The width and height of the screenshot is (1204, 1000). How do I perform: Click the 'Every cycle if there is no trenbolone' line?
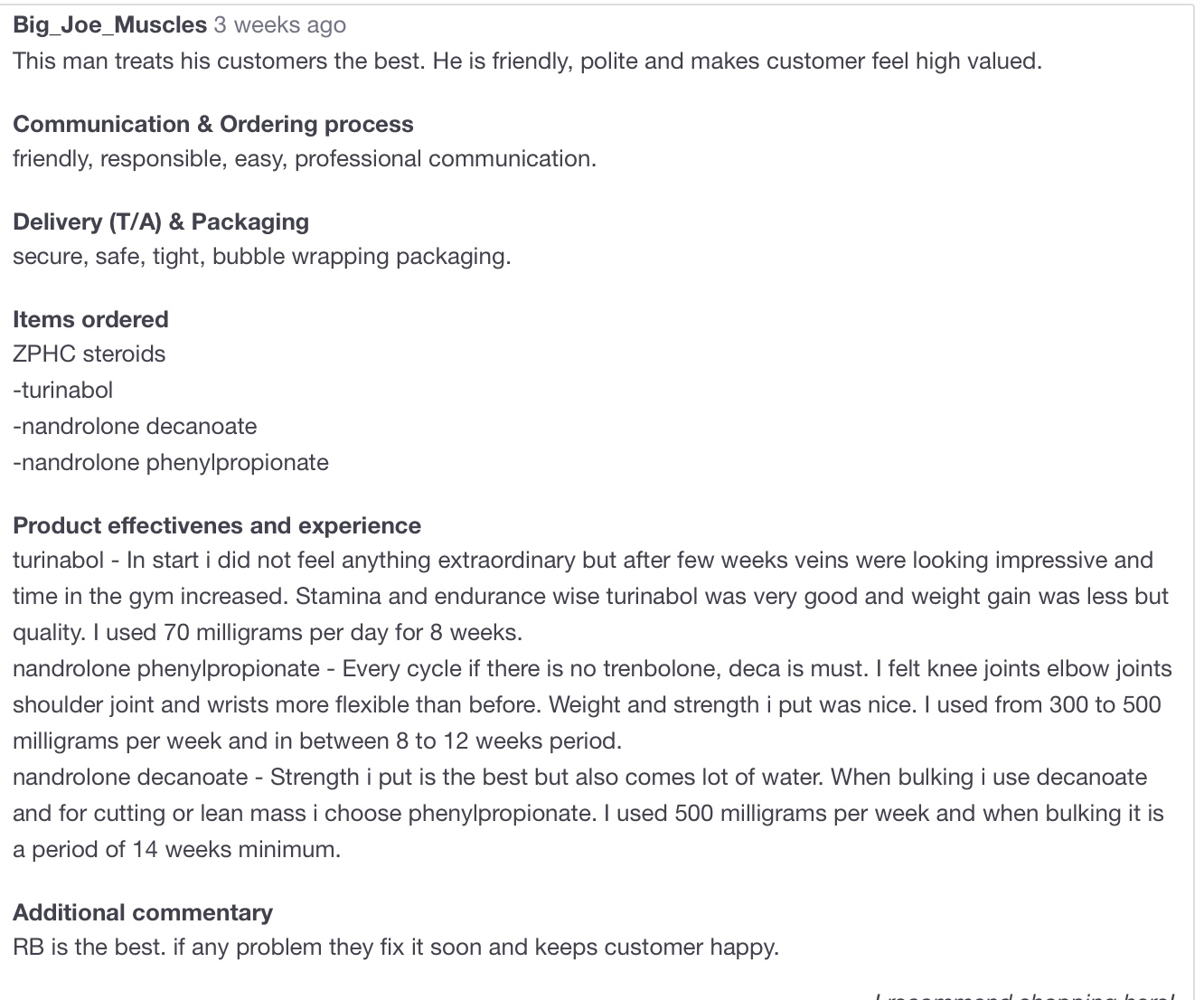tap(592, 668)
